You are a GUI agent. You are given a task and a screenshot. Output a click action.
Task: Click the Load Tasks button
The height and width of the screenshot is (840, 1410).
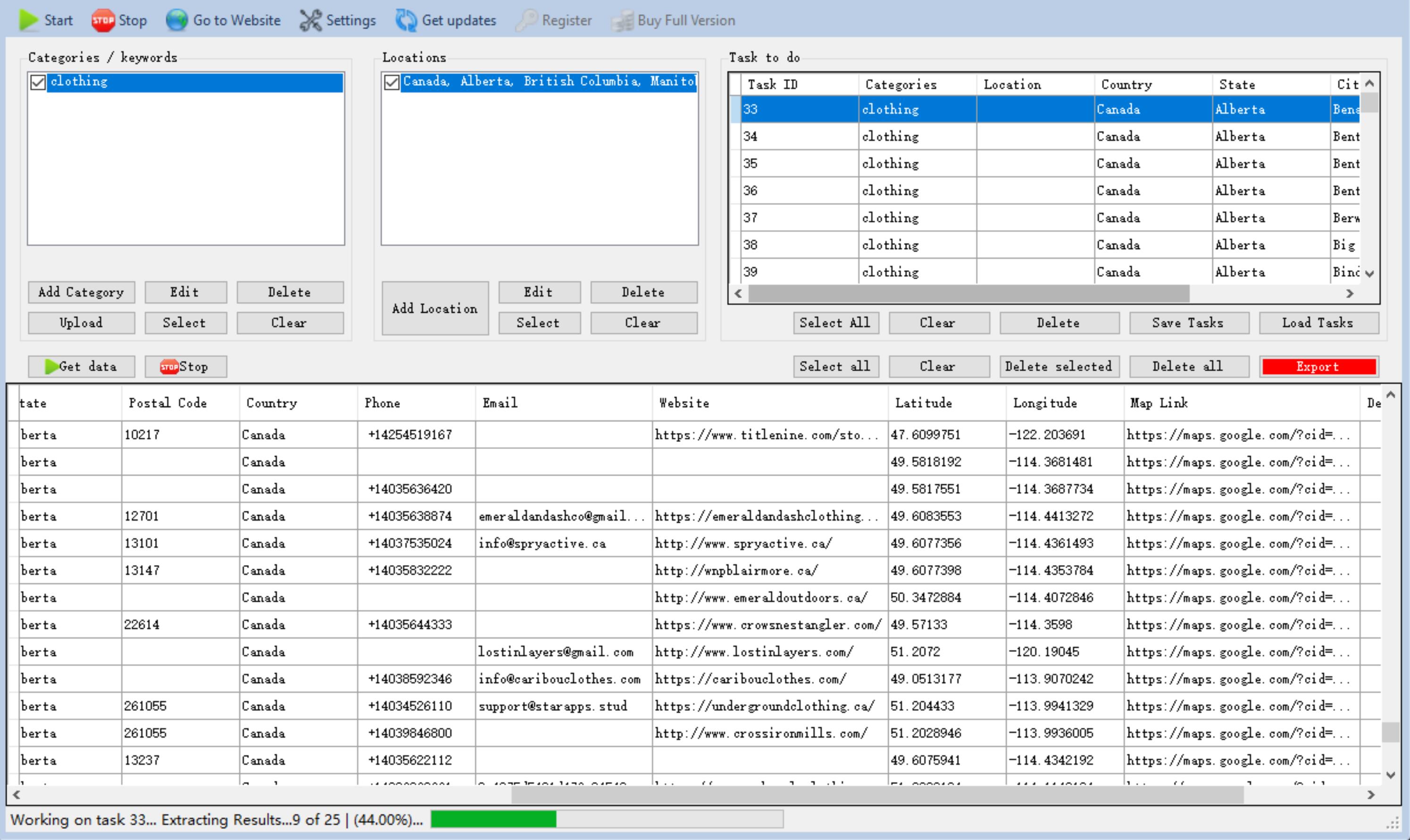pyautogui.click(x=1319, y=323)
